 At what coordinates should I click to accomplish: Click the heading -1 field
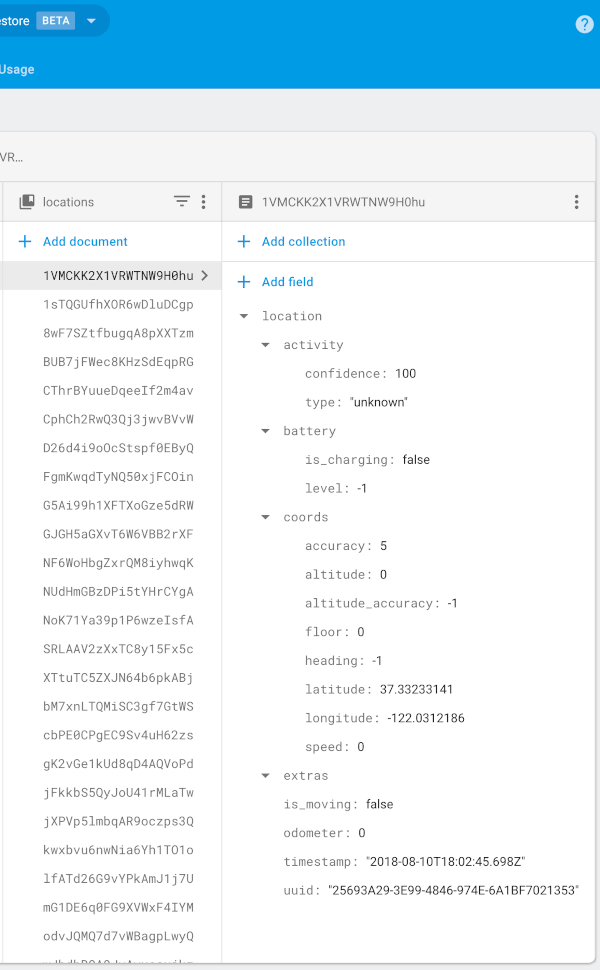343,661
